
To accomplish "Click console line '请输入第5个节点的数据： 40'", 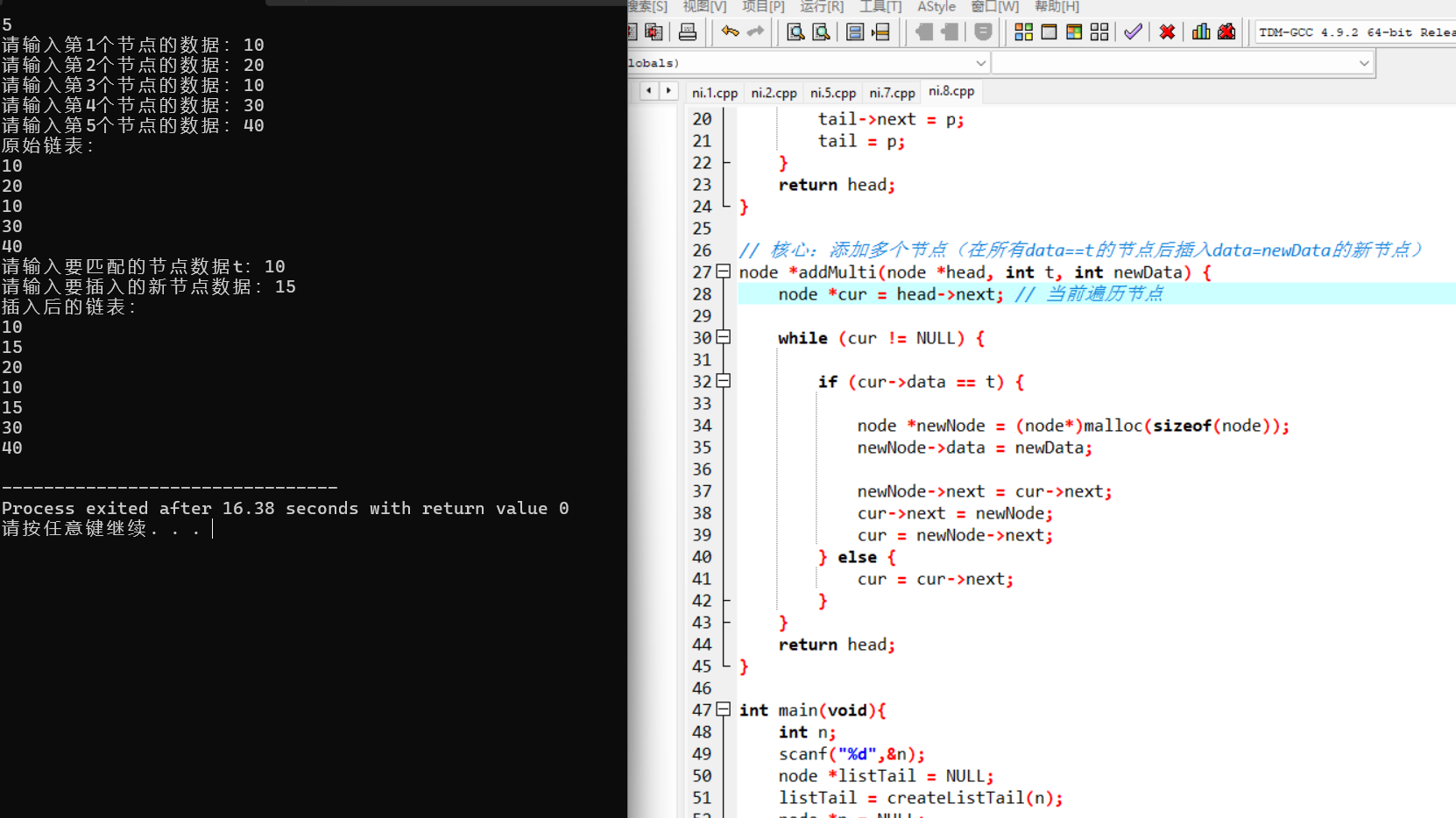I will click(132, 125).
